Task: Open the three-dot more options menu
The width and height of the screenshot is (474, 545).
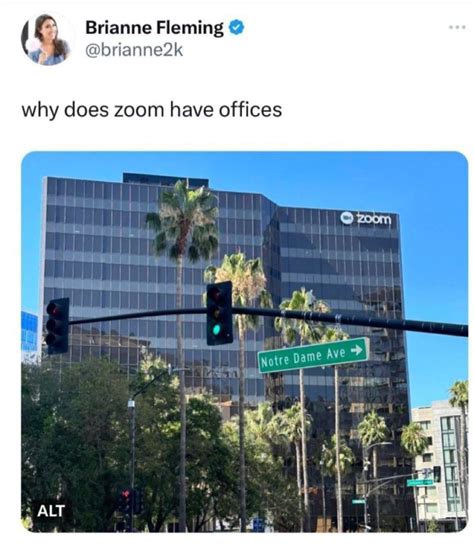Action: pyautogui.click(x=457, y=27)
